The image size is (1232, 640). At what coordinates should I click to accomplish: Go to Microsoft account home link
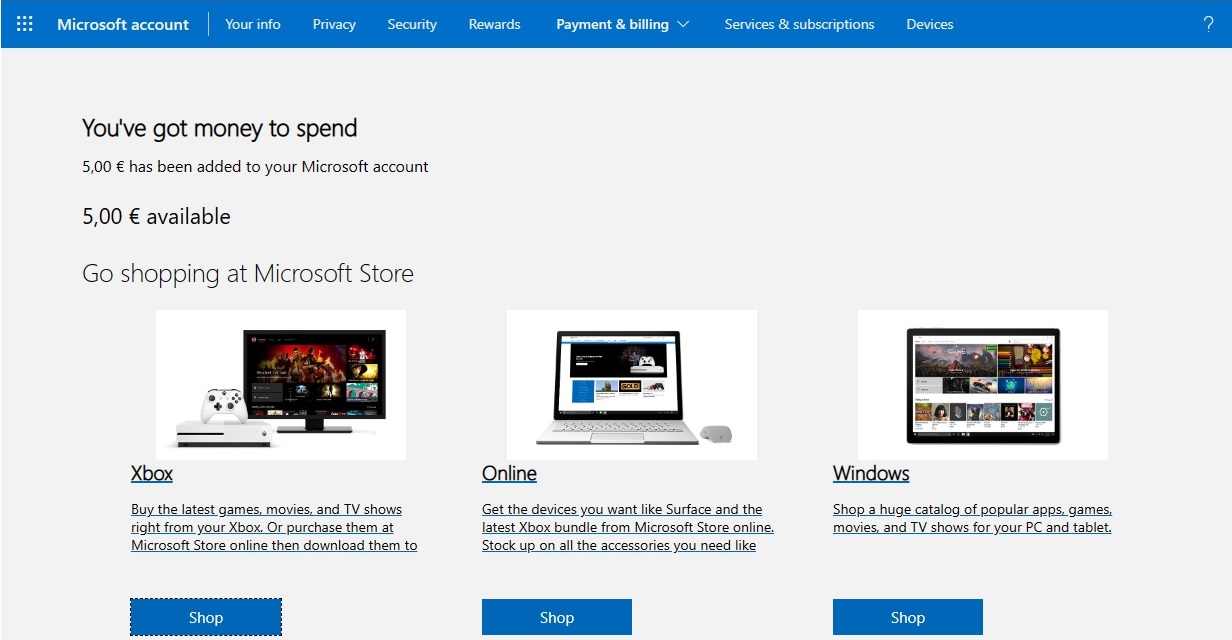click(x=123, y=24)
